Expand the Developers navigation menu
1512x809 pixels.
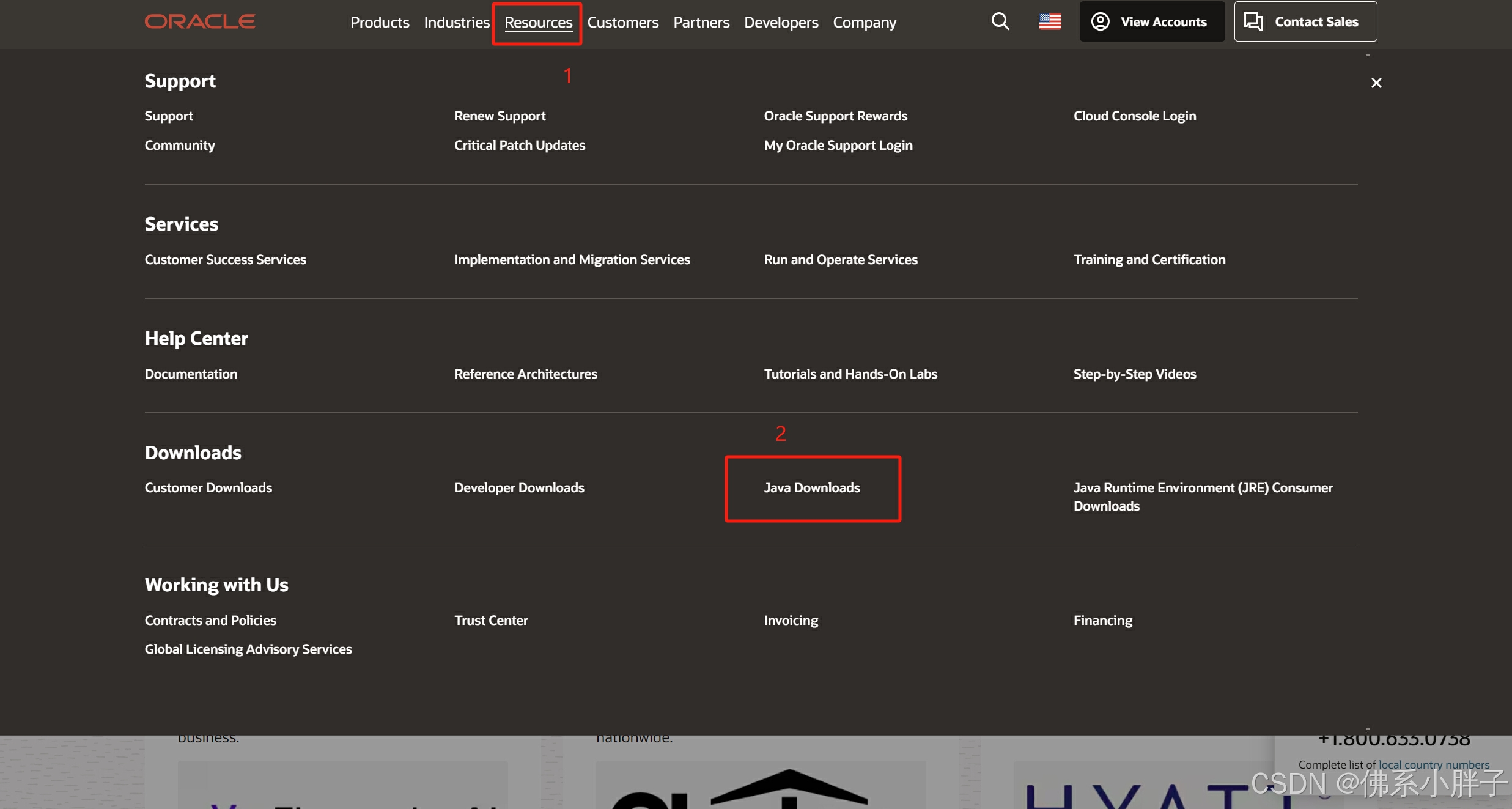781,23
